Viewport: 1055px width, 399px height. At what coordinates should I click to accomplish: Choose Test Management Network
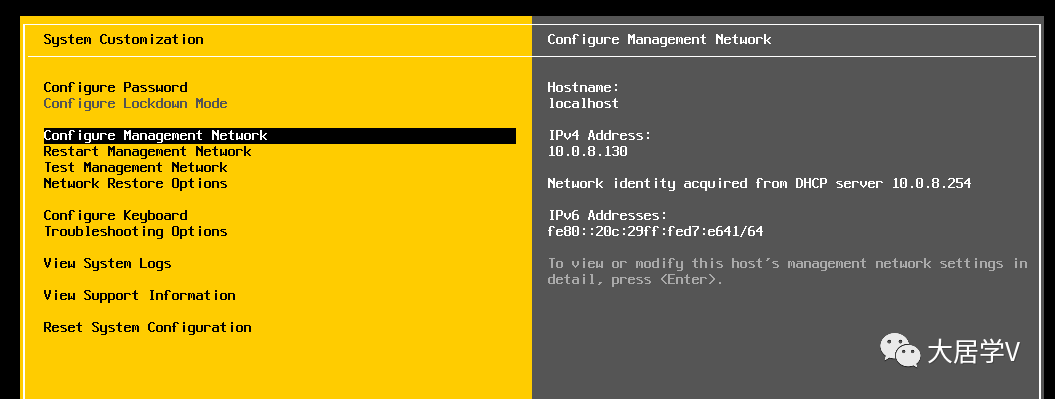coord(135,168)
